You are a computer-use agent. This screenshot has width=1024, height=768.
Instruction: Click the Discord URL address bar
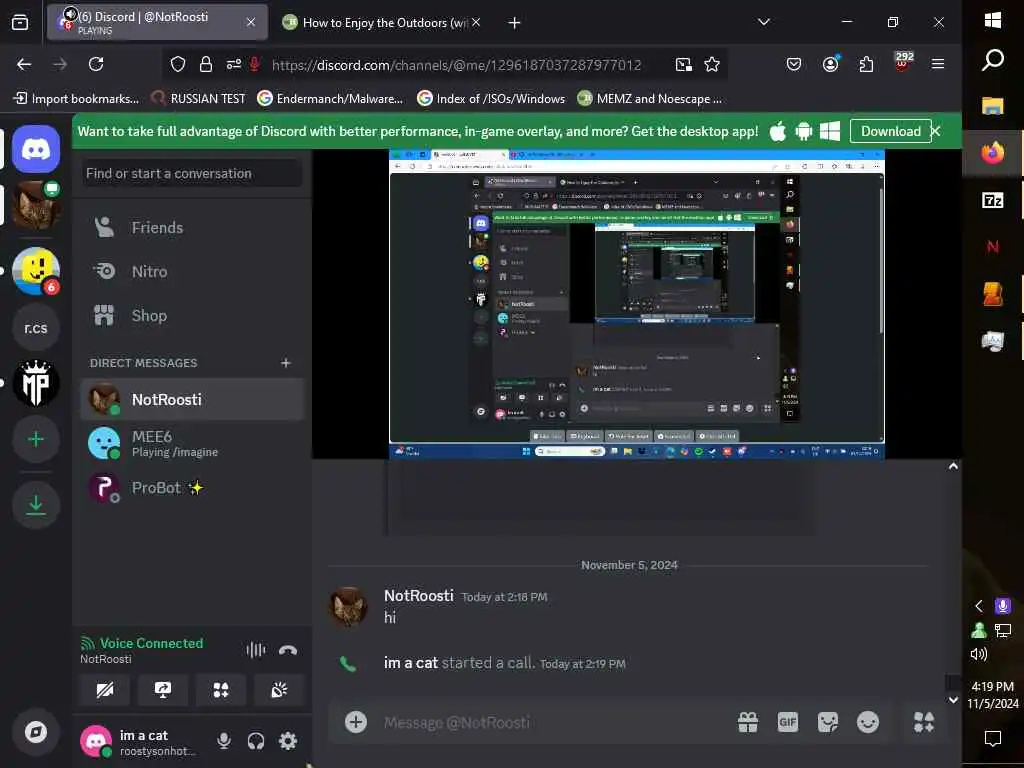[x=456, y=65]
